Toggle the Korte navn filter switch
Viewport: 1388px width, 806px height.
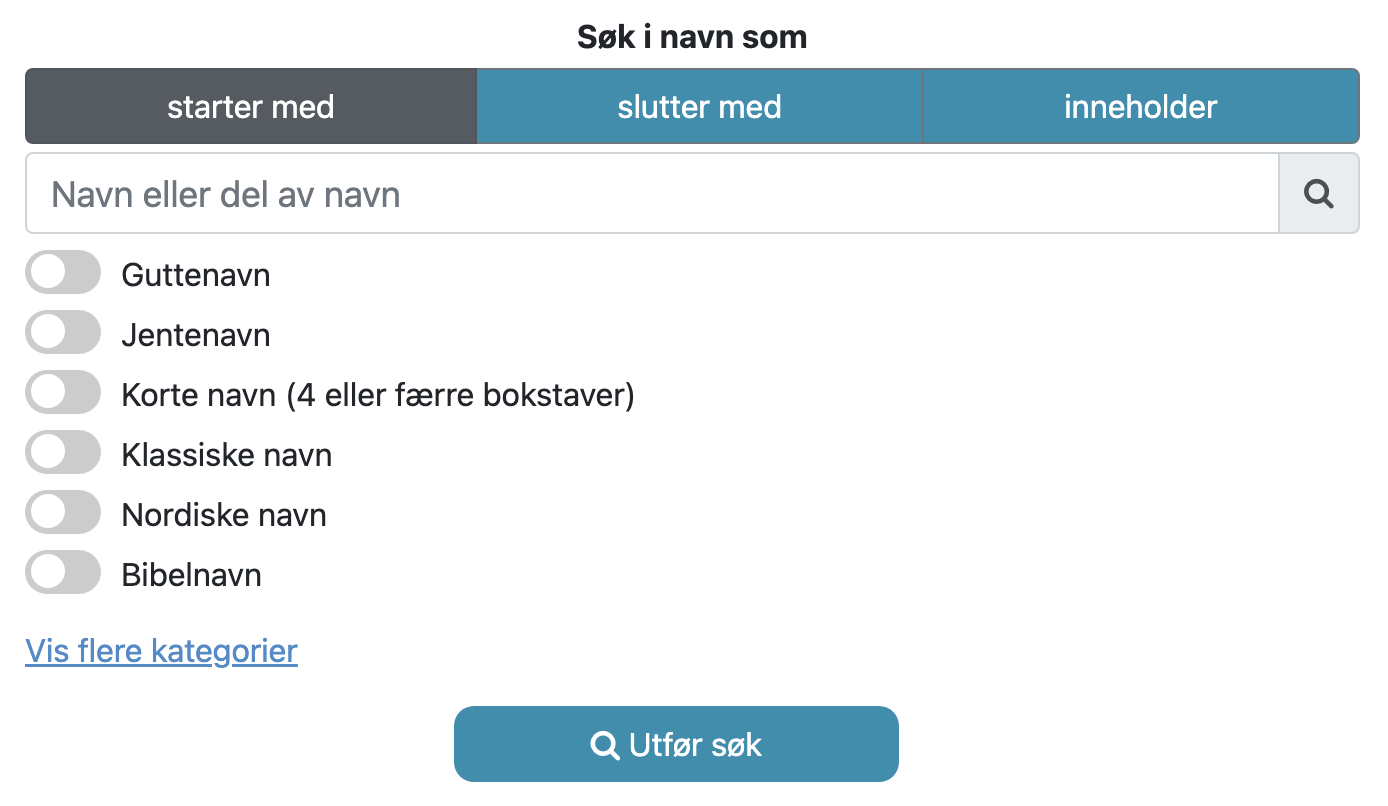pyautogui.click(x=63, y=392)
